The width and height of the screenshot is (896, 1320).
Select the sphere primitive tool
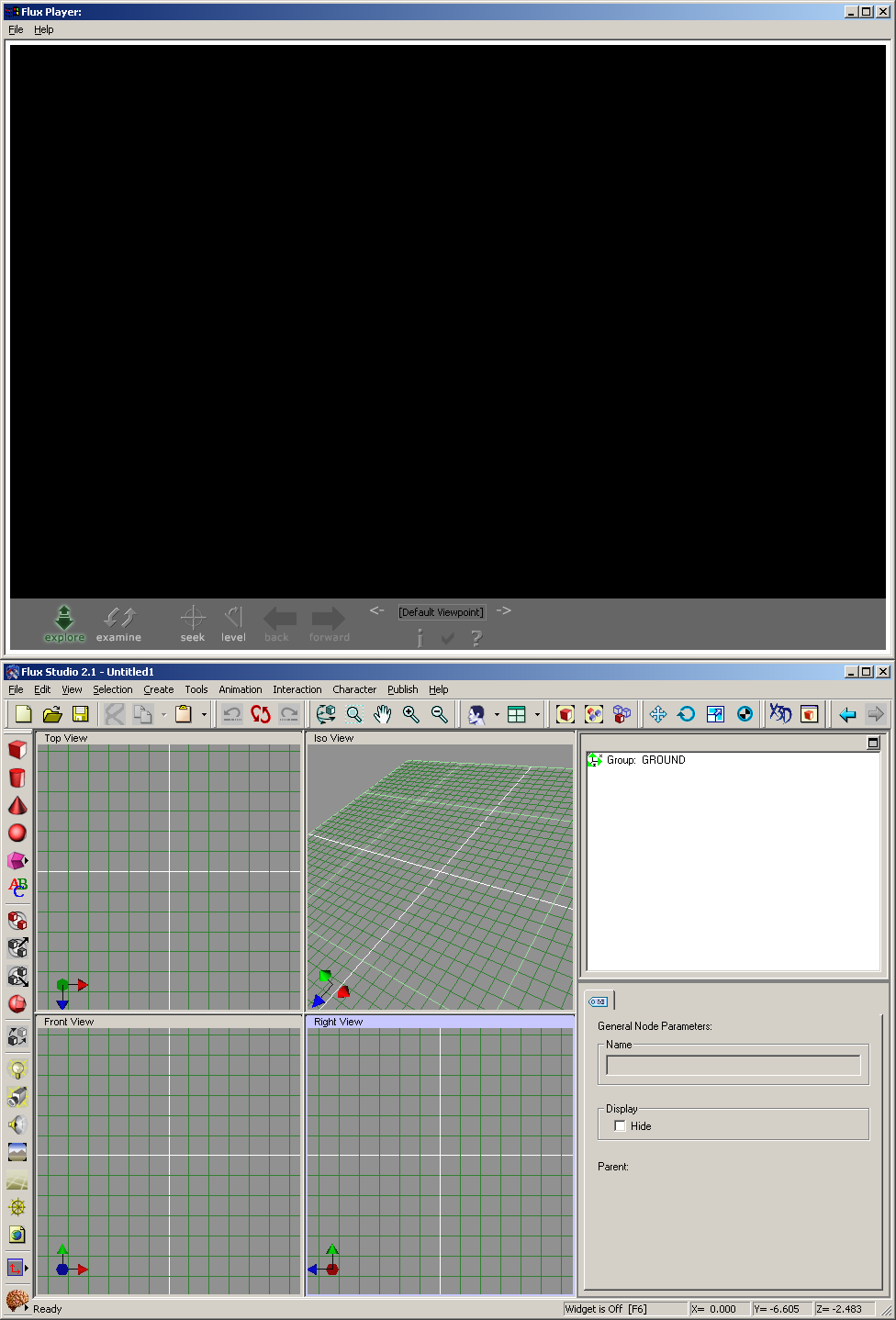[17, 833]
